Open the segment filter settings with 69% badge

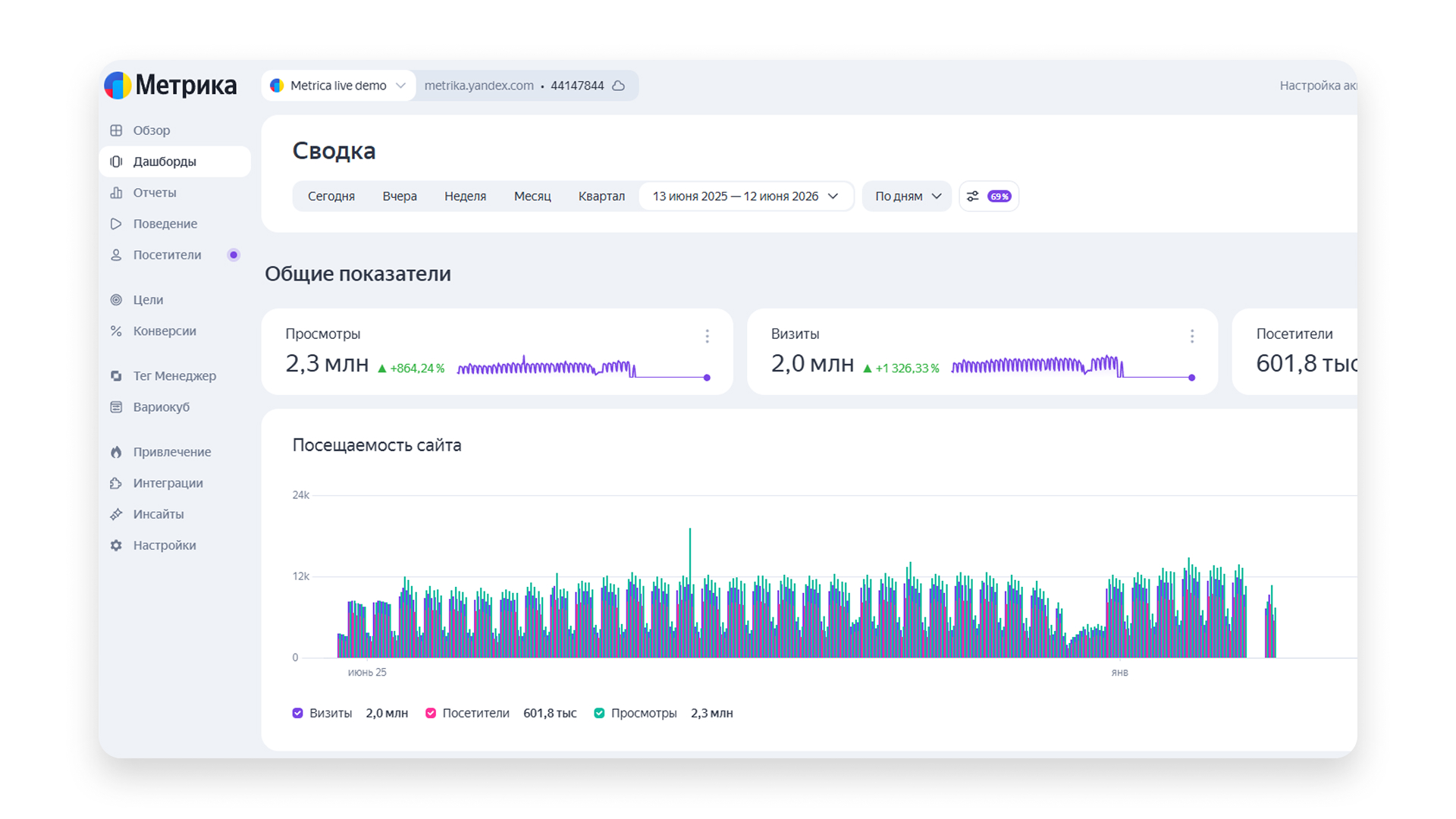[989, 196]
